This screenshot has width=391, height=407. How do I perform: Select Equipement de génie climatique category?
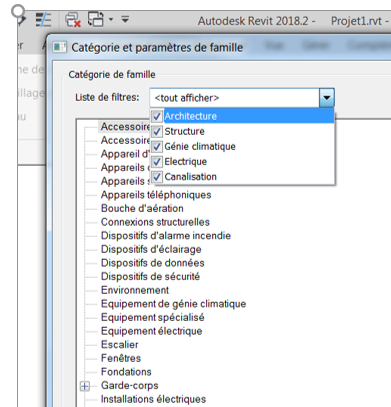pos(173,304)
